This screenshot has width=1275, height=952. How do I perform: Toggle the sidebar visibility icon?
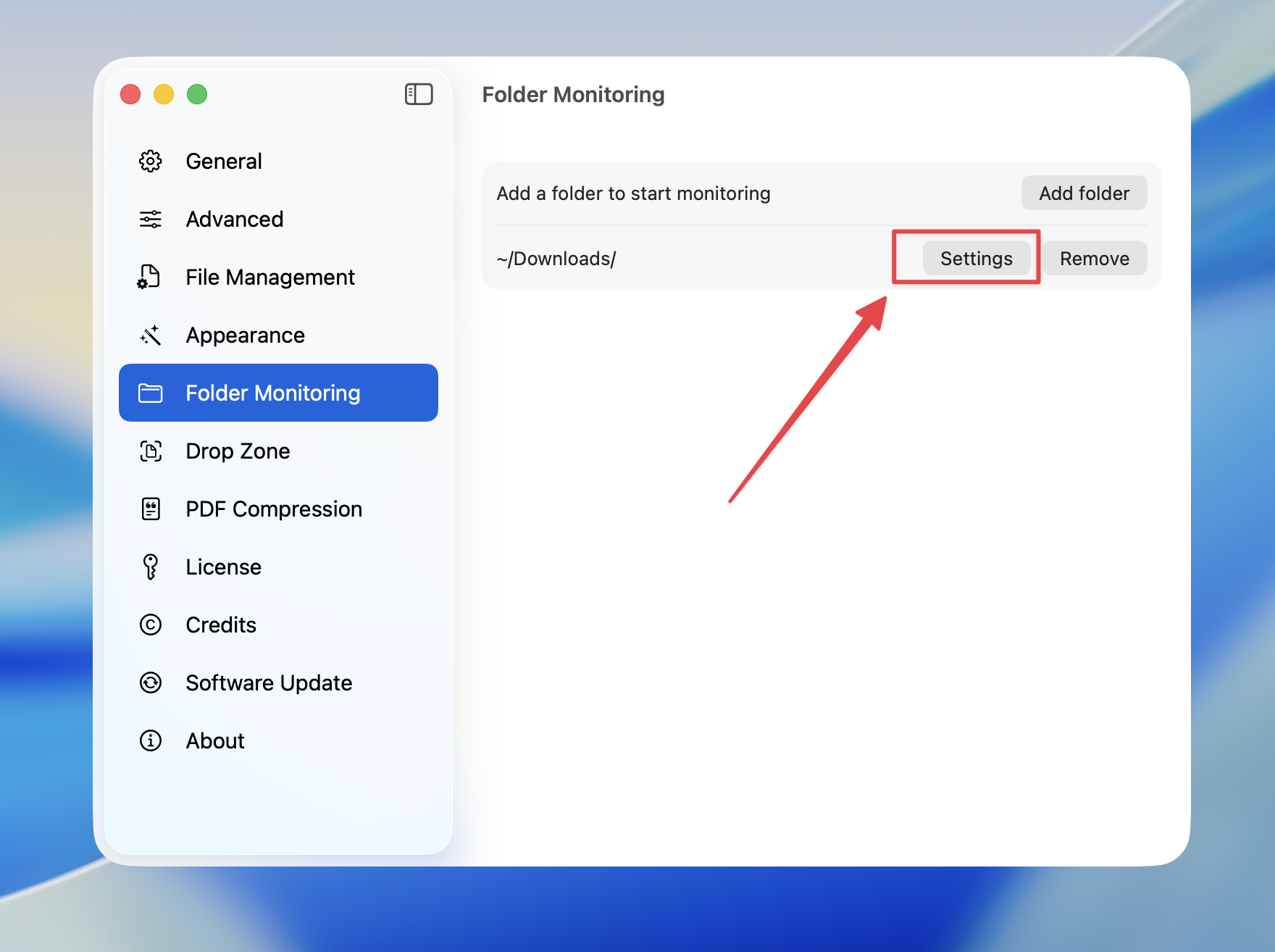pyautogui.click(x=419, y=94)
